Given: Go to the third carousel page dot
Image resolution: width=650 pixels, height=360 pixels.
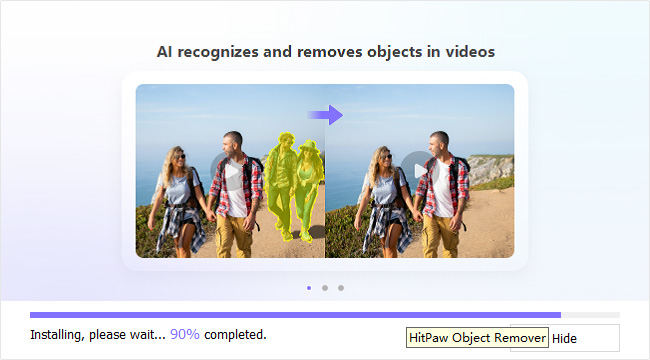Looking at the screenshot, I should pos(341,288).
